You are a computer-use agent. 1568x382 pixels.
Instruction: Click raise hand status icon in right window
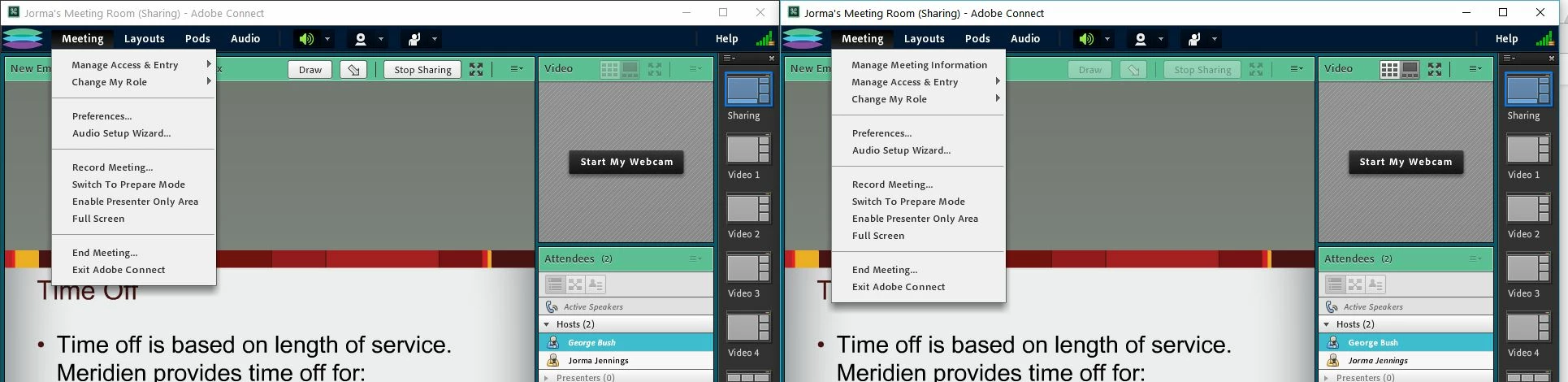click(x=1194, y=39)
